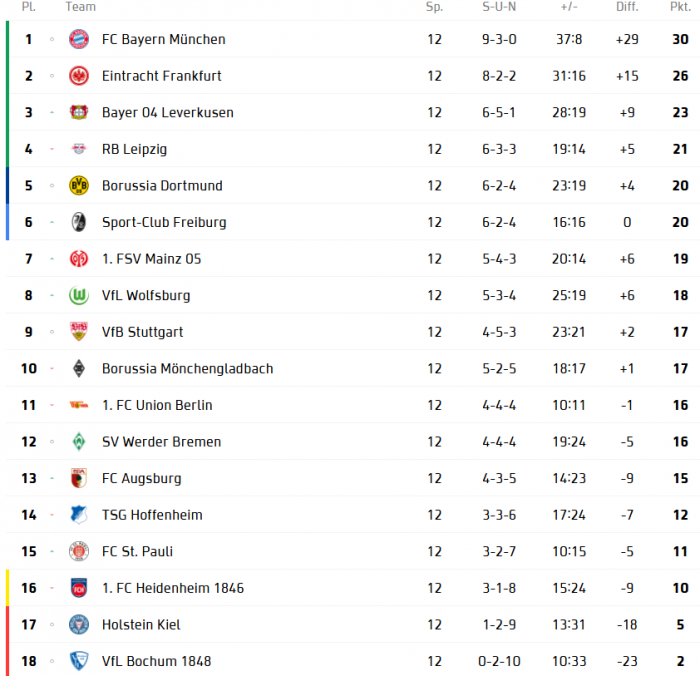Open the Sport-Club Freiburg team page
The height and width of the screenshot is (676, 700).
(x=164, y=222)
